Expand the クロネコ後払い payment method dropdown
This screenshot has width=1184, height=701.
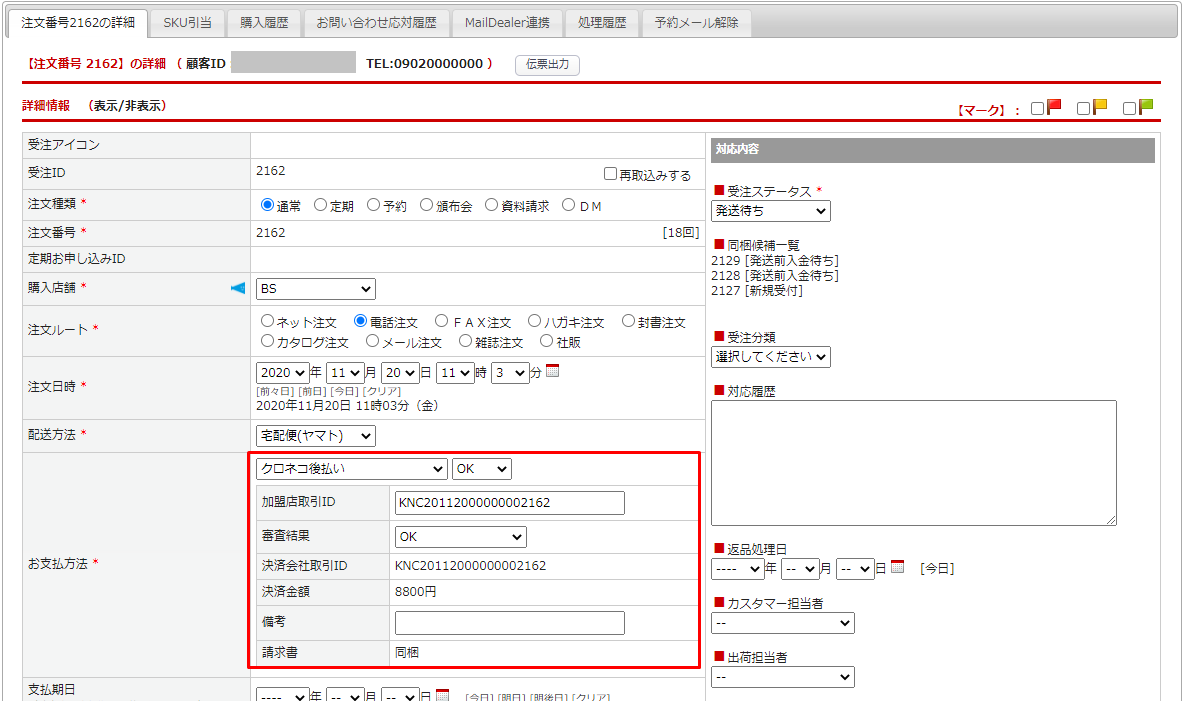[351, 469]
